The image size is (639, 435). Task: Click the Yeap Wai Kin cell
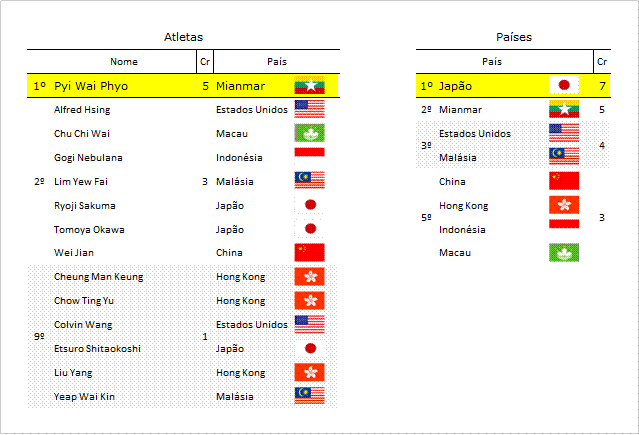coord(84,396)
